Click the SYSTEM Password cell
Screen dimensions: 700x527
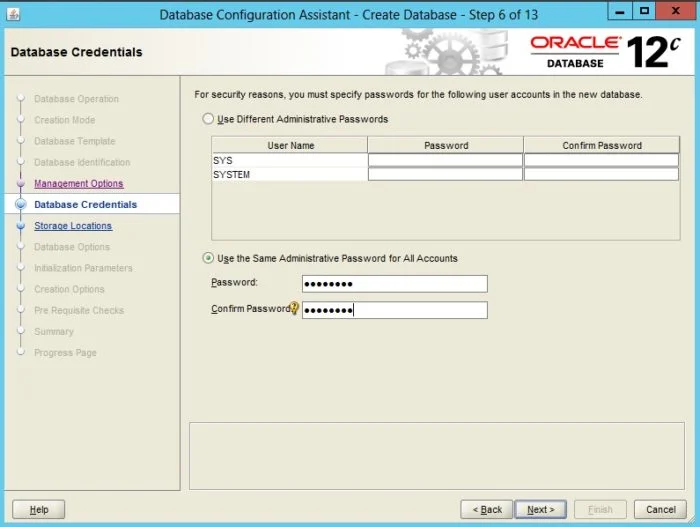pyautogui.click(x=445, y=174)
